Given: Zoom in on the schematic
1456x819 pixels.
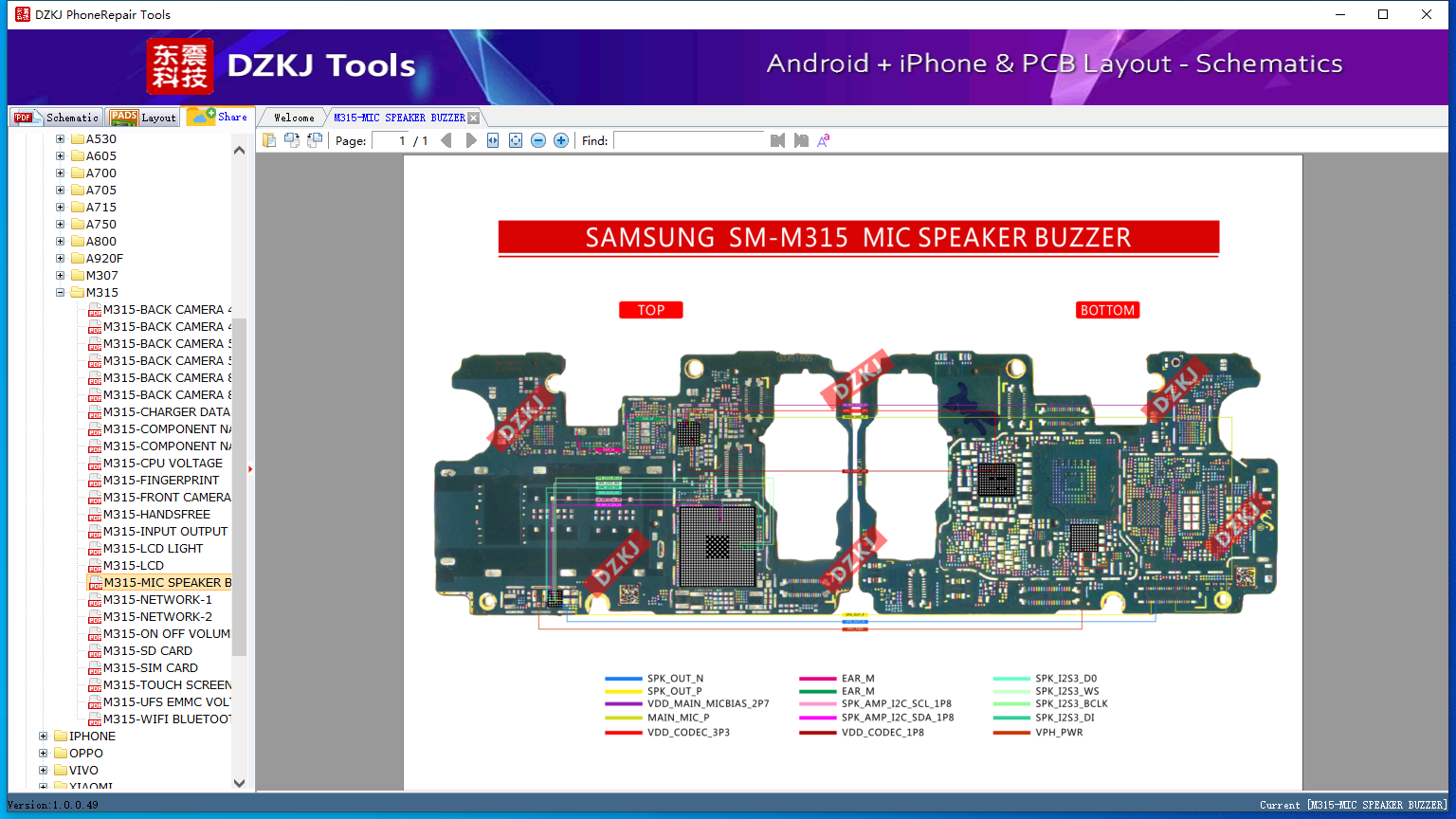Looking at the screenshot, I should (x=561, y=140).
